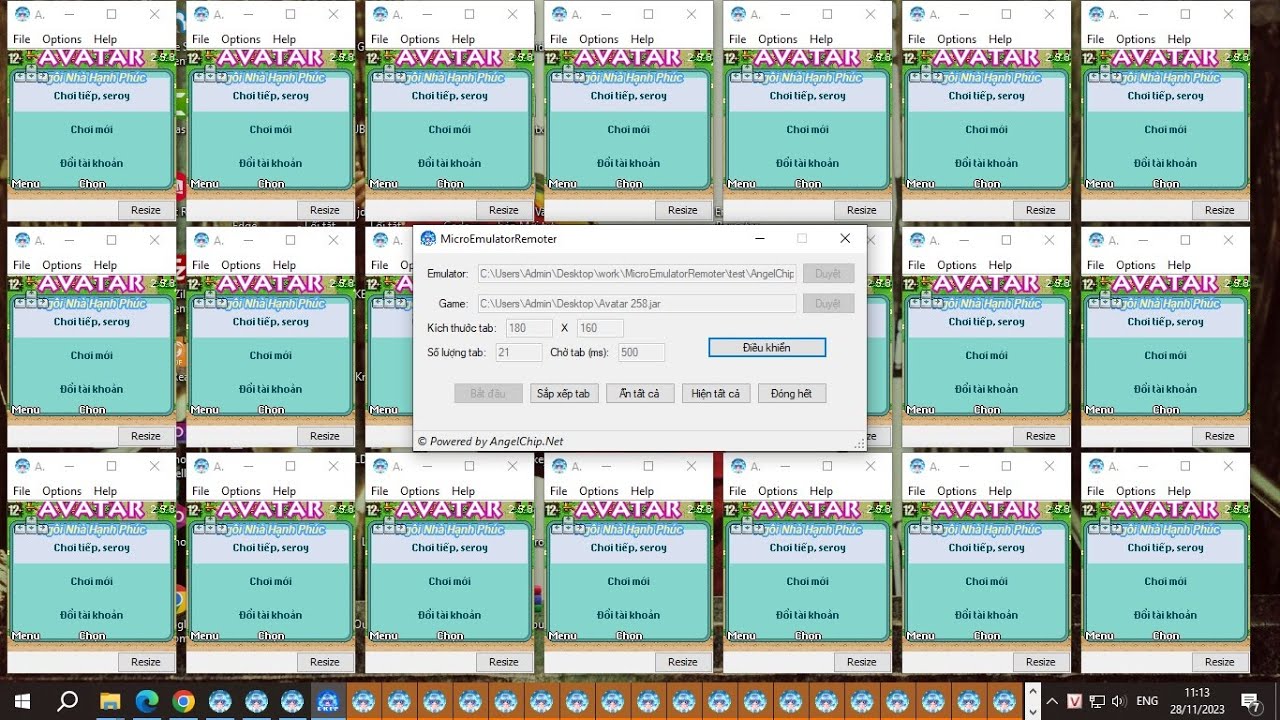Click Resize button in top-left emulator window
The height and width of the screenshot is (720, 1280).
[x=146, y=210]
